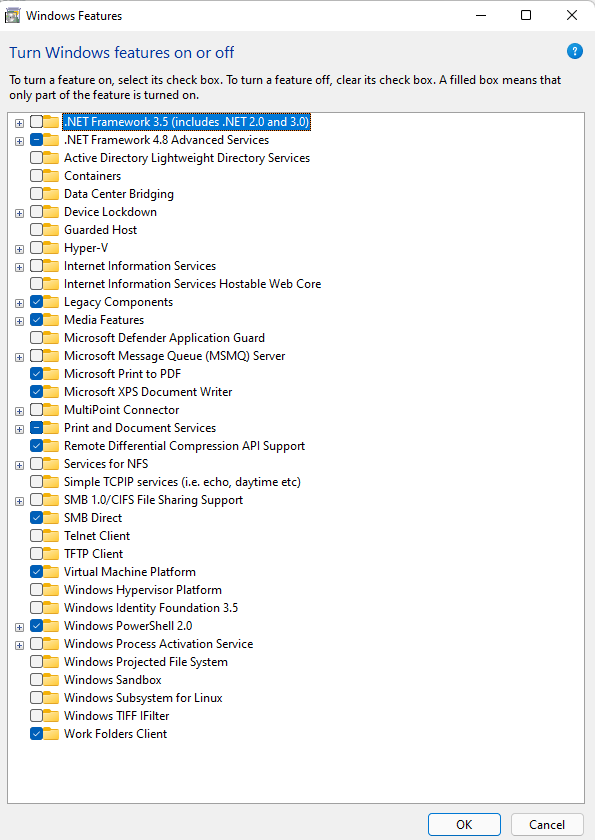Screen dimensions: 595x840
Task: Expand the Media Features node
Action: click(x=19, y=321)
